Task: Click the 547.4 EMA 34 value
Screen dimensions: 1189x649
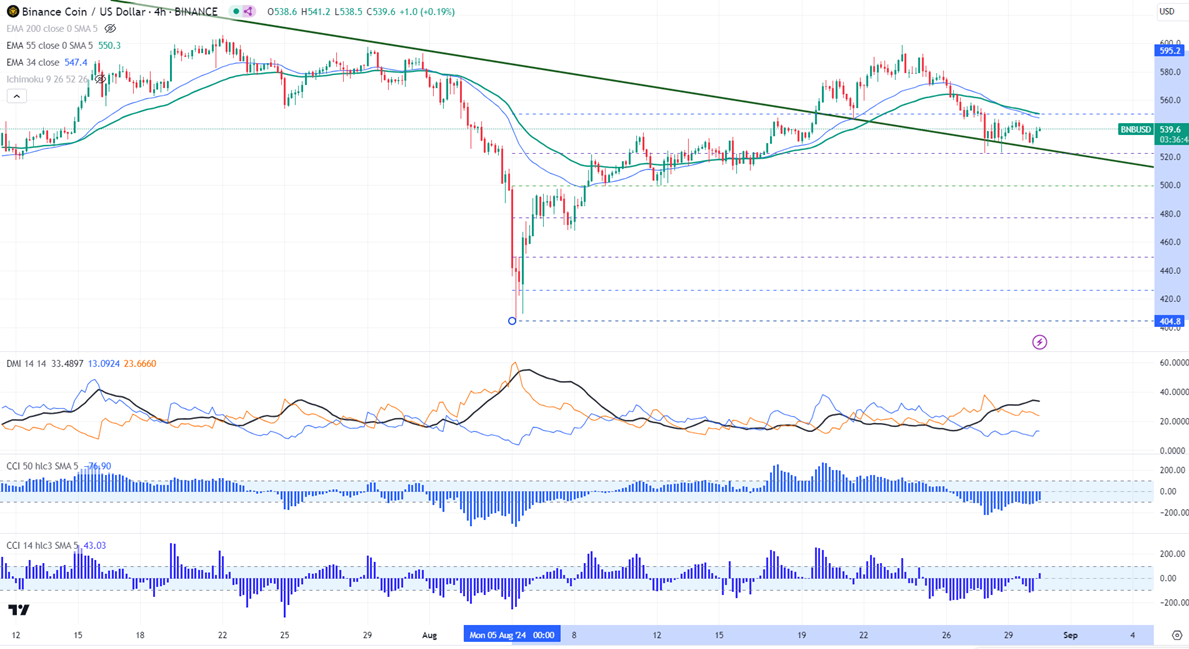Action: click(x=75, y=62)
